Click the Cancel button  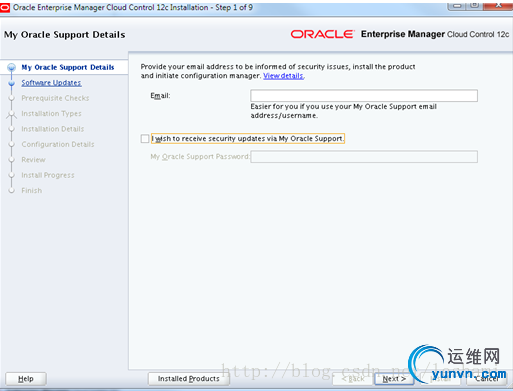point(487,379)
